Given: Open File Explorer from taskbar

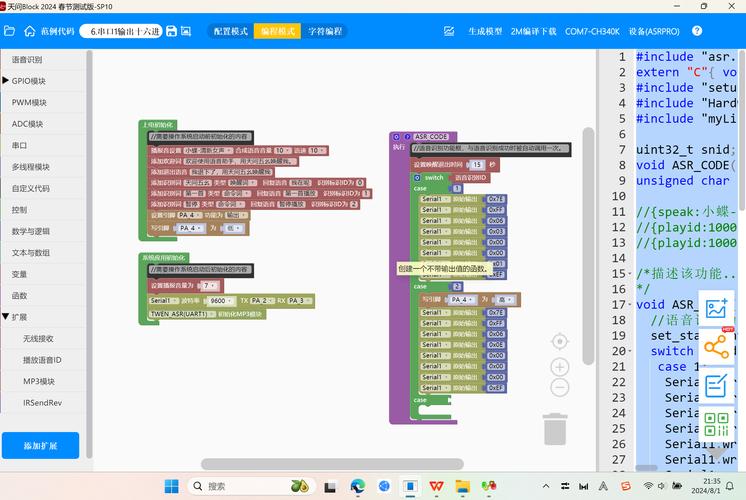Looking at the screenshot, I should pos(462,486).
